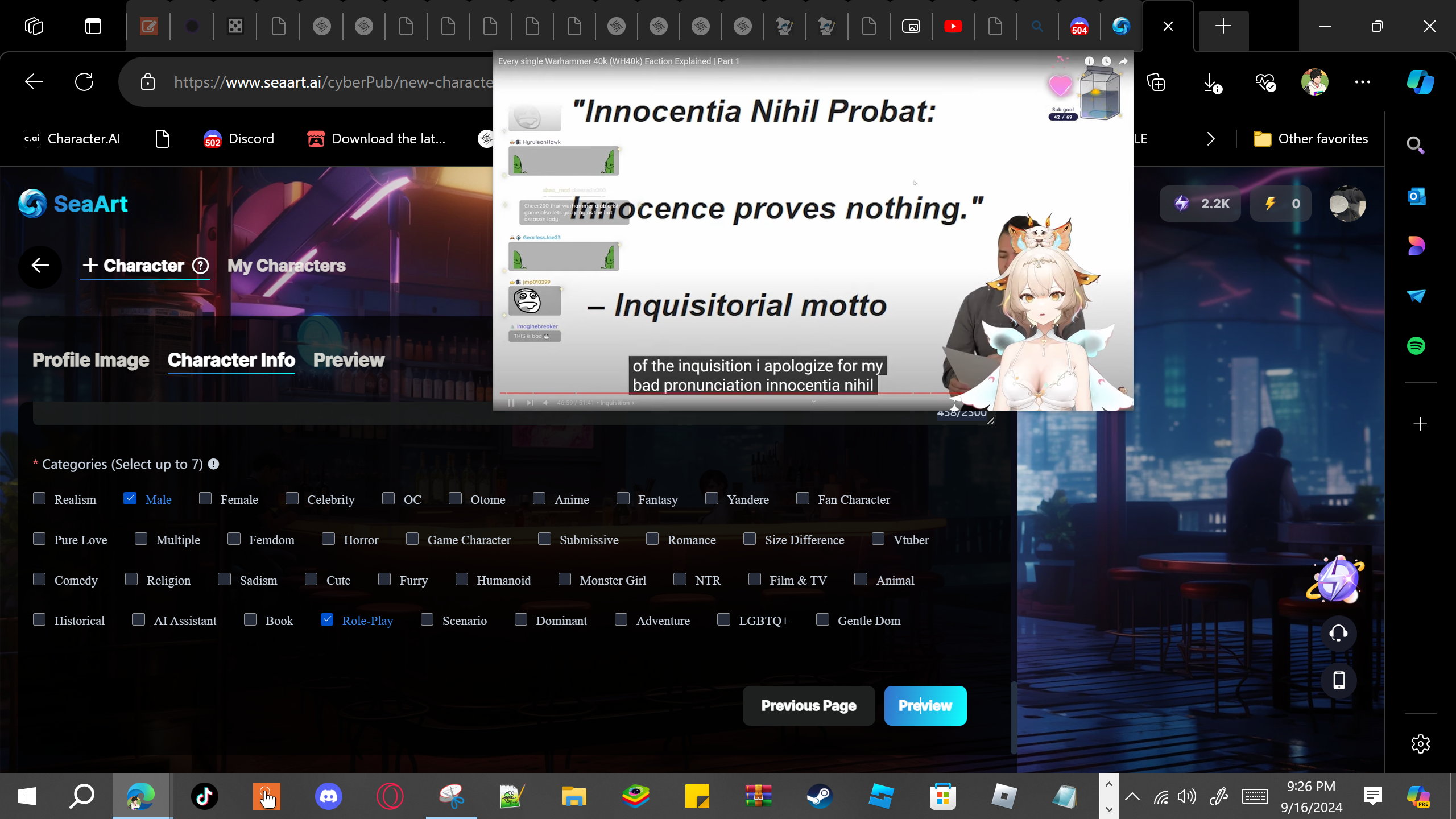The image size is (1456, 819).
Task: Click the lightning 0 balance
Action: (1281, 204)
